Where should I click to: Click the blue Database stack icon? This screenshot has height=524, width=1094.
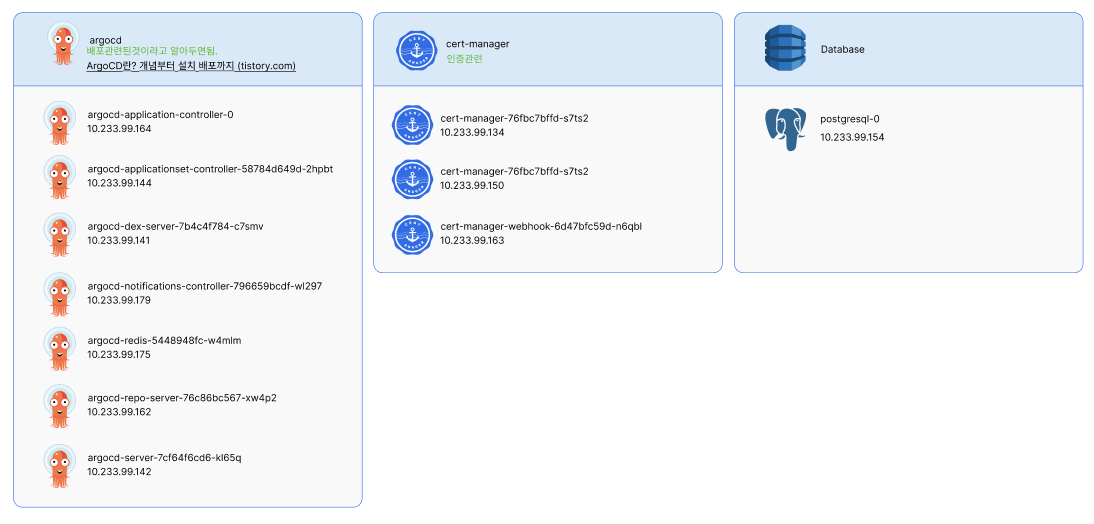pos(785,48)
